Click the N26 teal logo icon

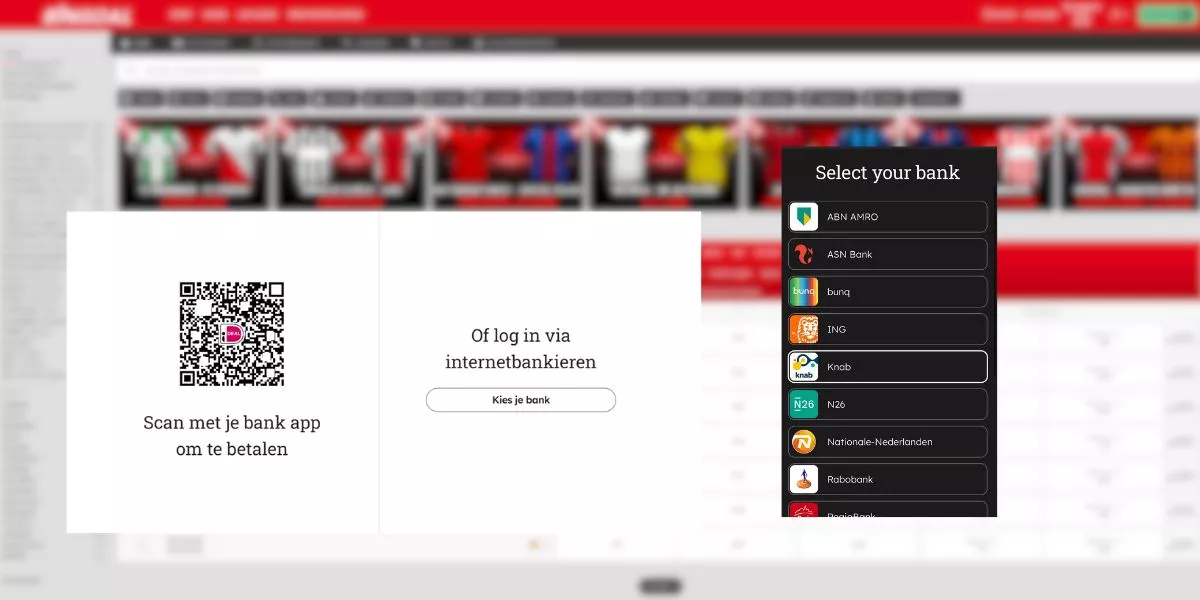804,404
